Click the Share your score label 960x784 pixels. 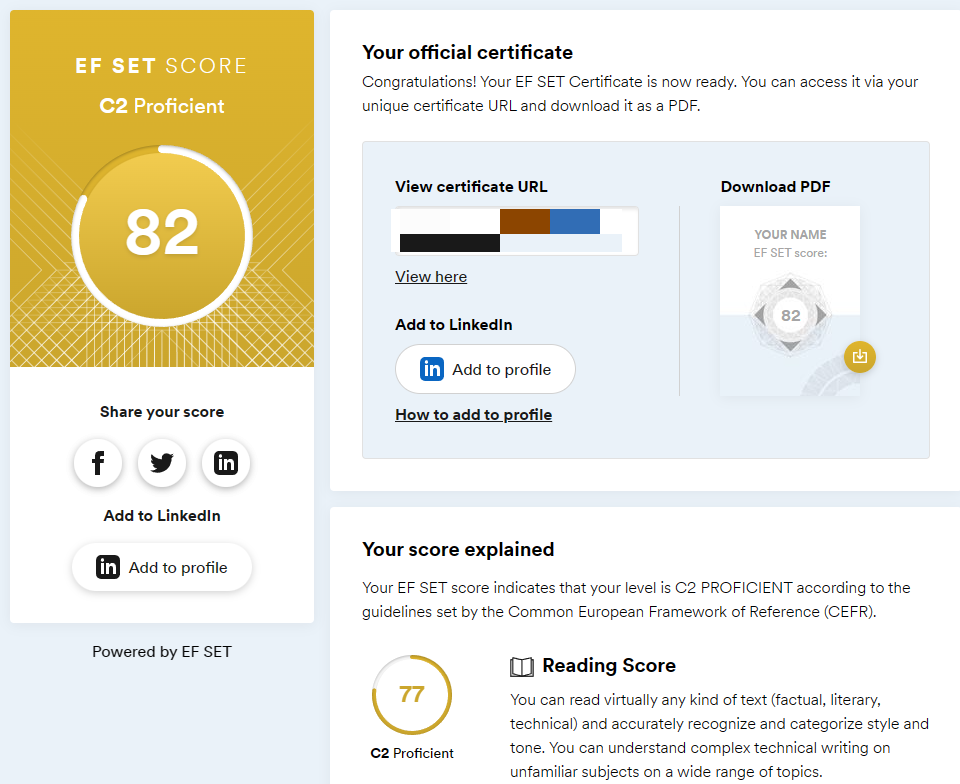162,412
